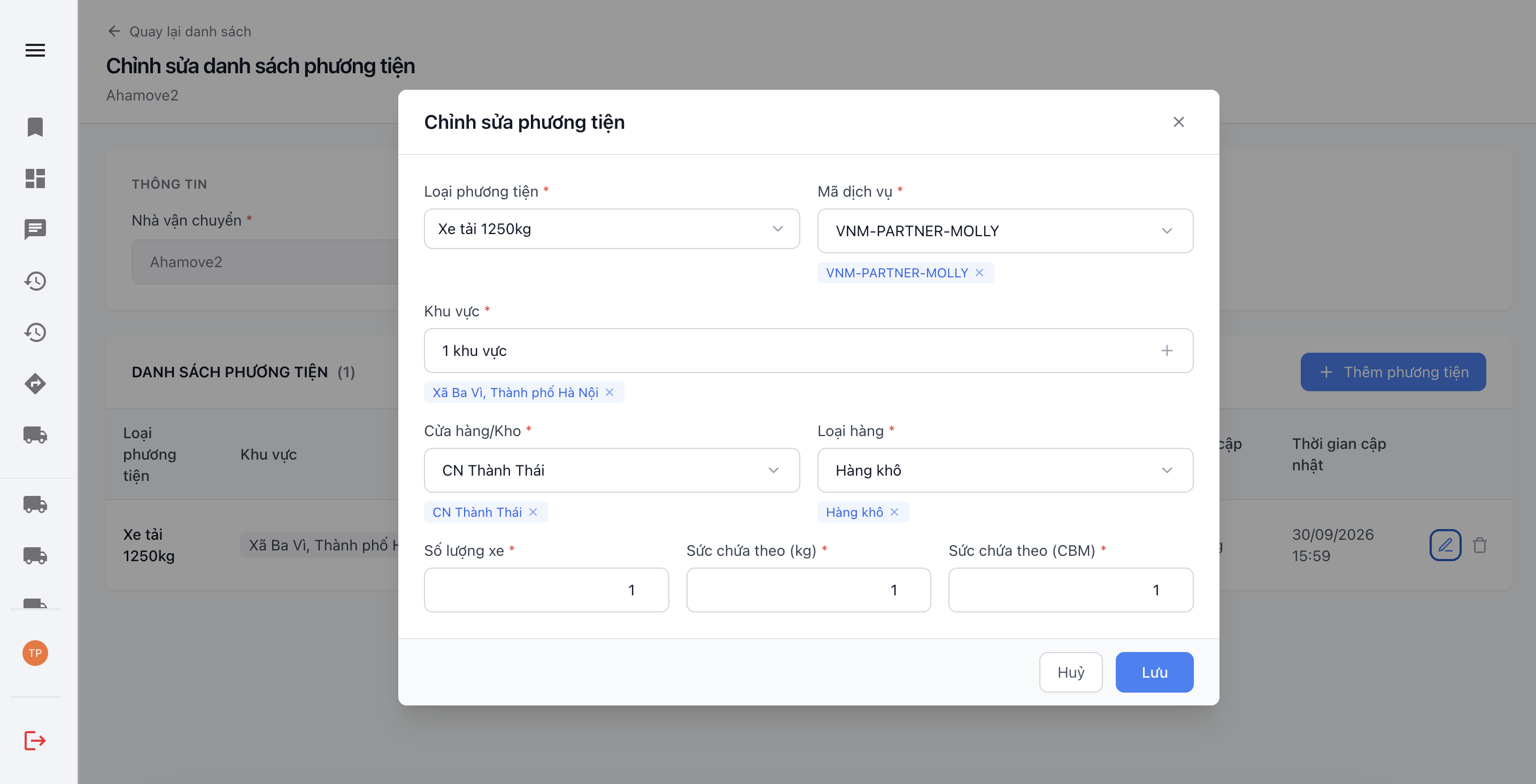Screen dimensions: 1536x784
Task: Click the bookmark icon in sidebar
Action: (35, 127)
